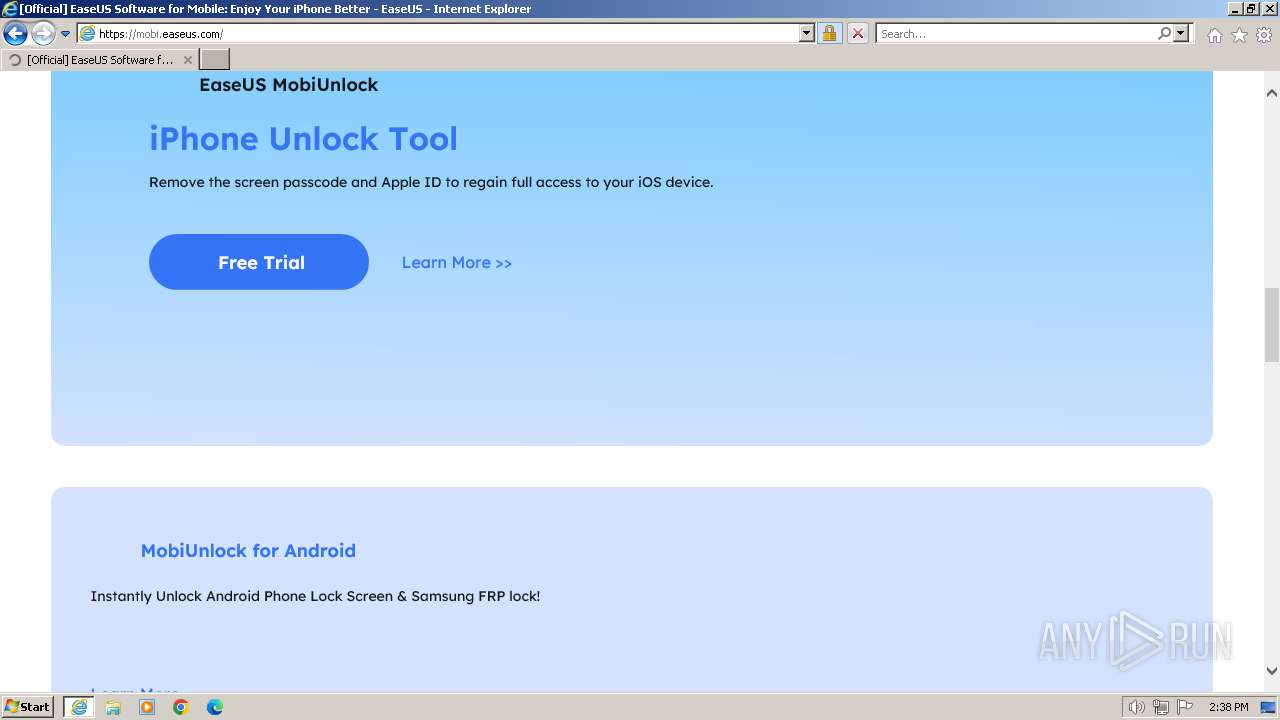Close the EaseUS Software tab
Image resolution: width=1280 pixels, height=720 pixels.
click(x=187, y=60)
